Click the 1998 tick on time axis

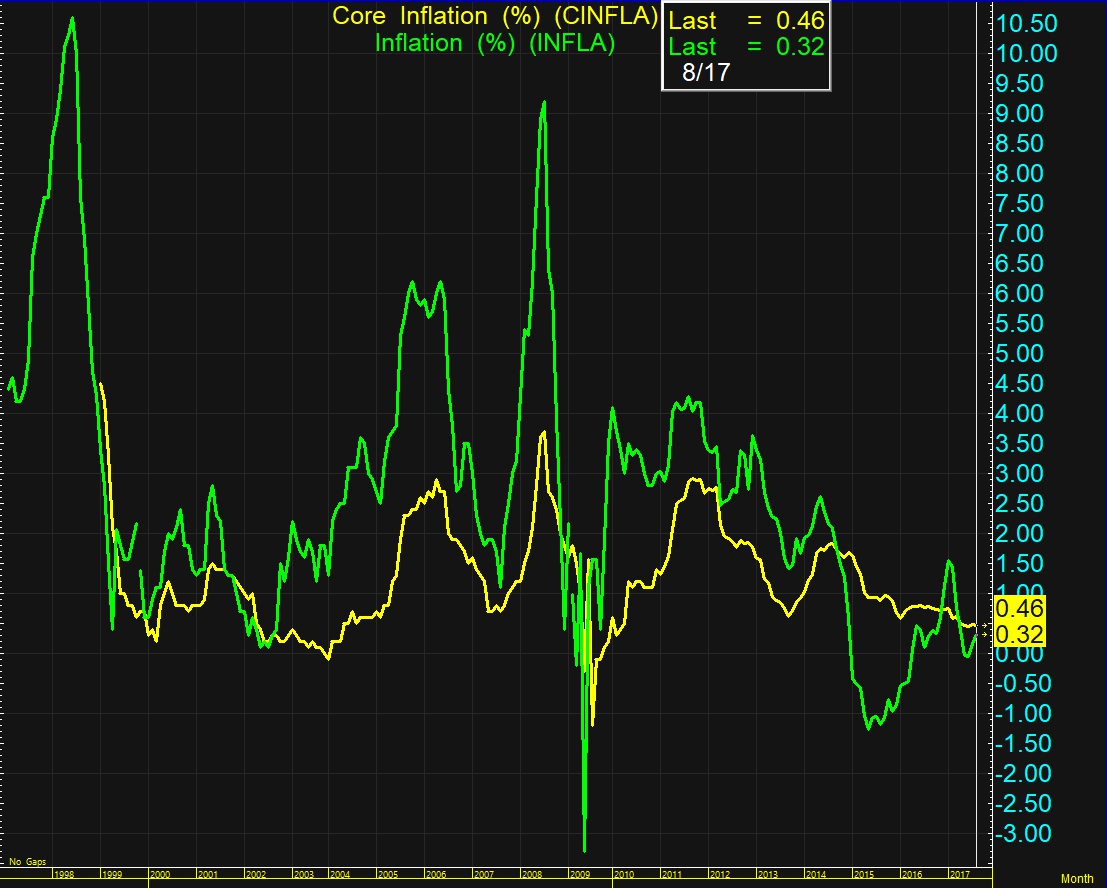click(x=63, y=874)
